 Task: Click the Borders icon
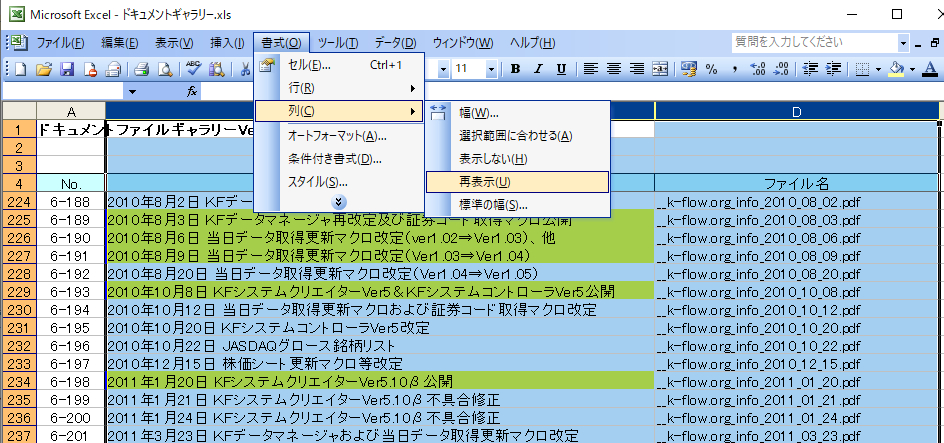click(x=863, y=69)
